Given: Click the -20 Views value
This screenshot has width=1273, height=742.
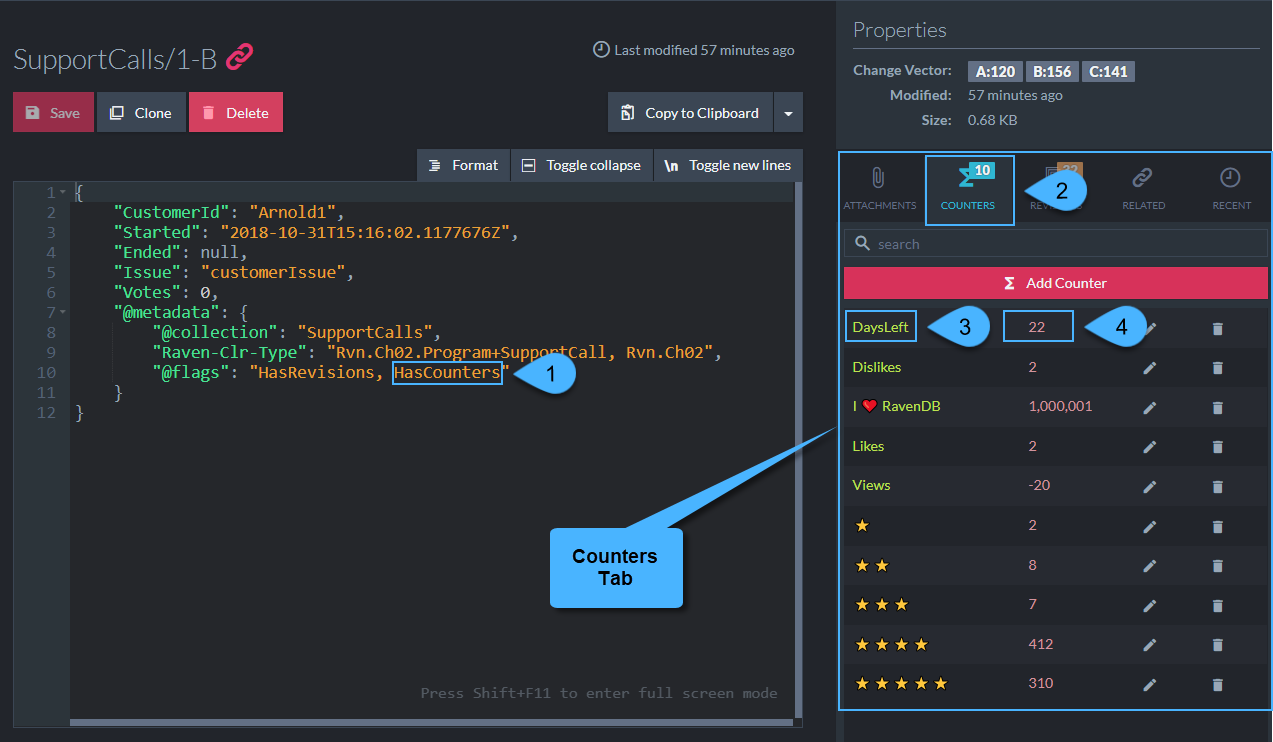Looking at the screenshot, I should pos(1039,485).
